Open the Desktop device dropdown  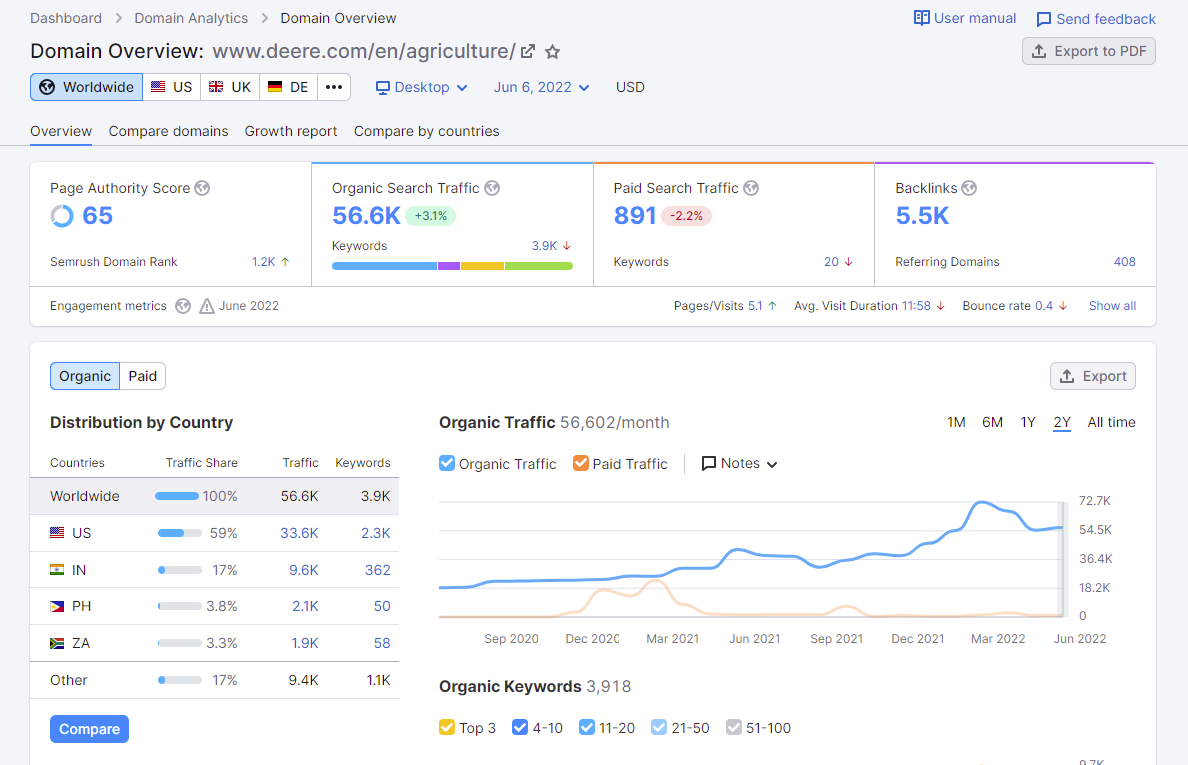tap(422, 88)
